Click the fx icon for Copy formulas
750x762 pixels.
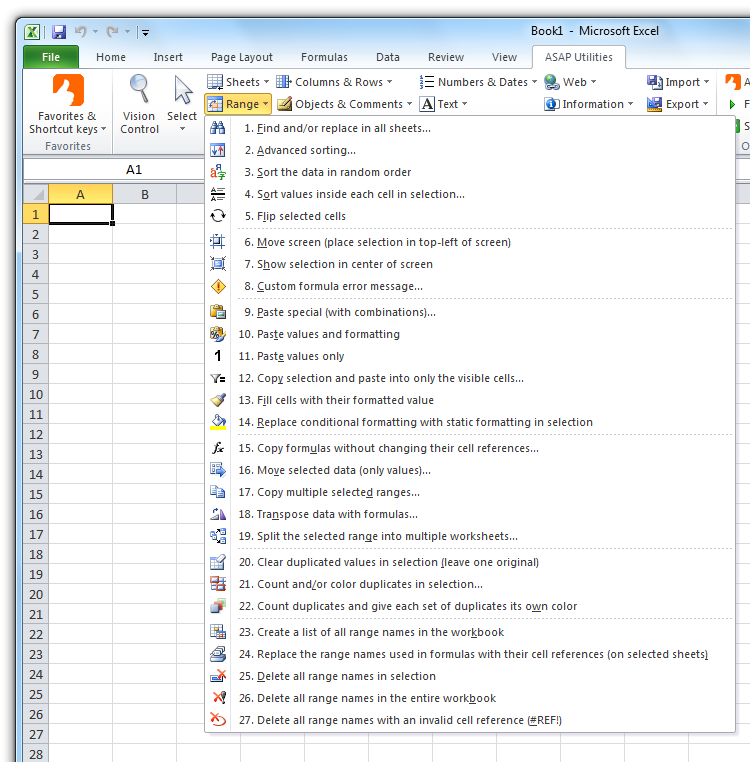tap(218, 448)
